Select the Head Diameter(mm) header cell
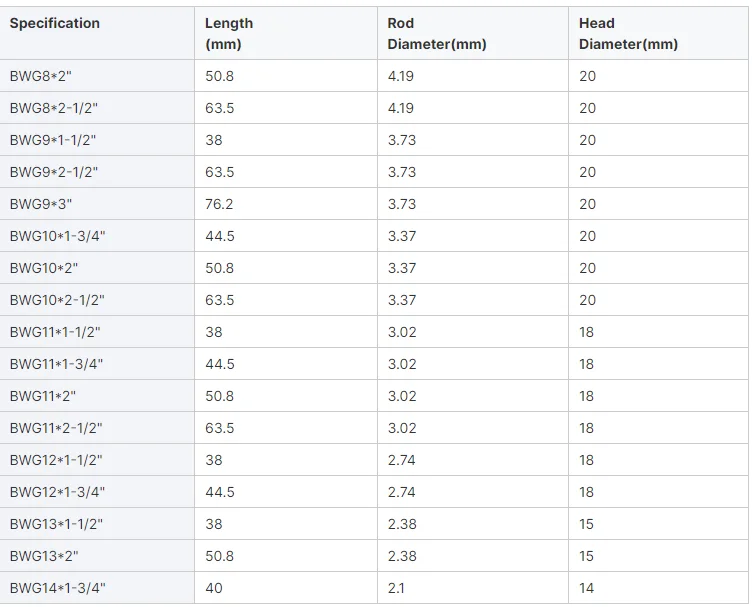The width and height of the screenshot is (754, 607). coord(628,33)
